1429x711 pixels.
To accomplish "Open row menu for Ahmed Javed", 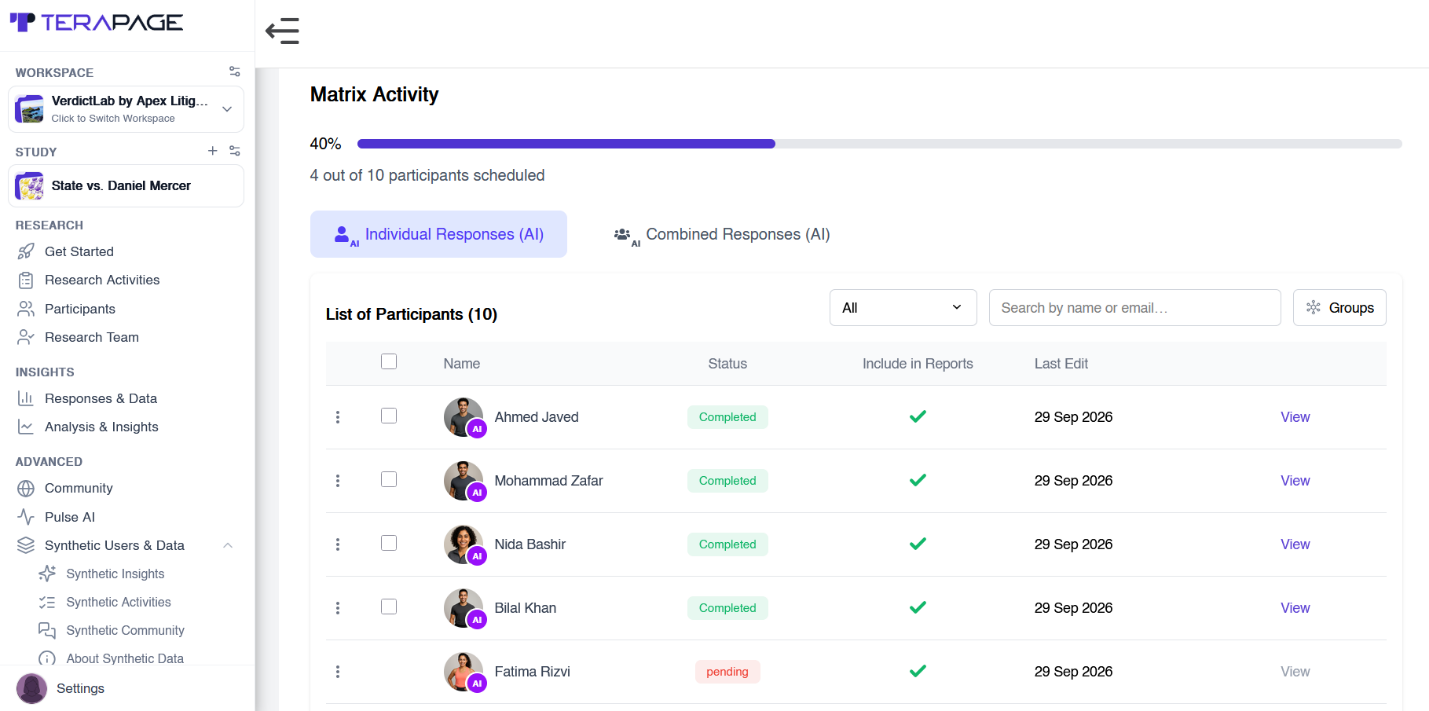I will click(338, 417).
